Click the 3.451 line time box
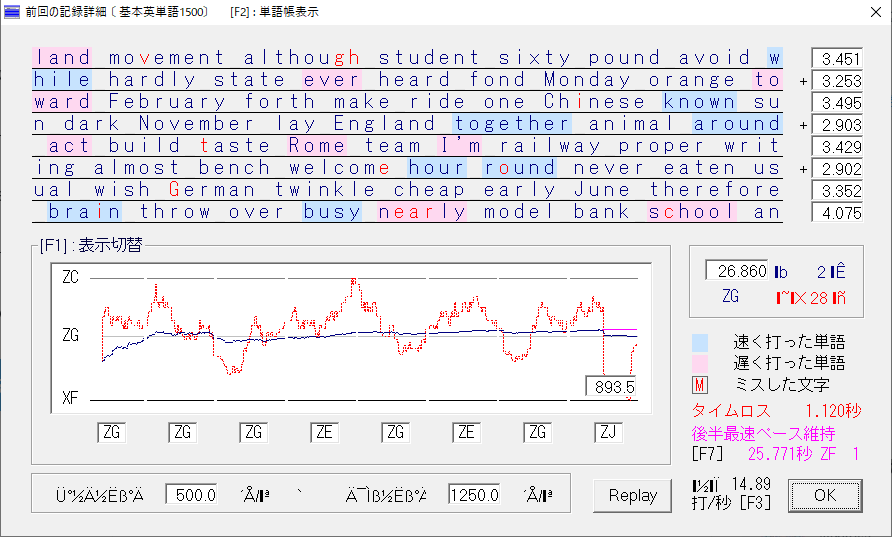The width and height of the screenshot is (892, 537). (x=837, y=59)
